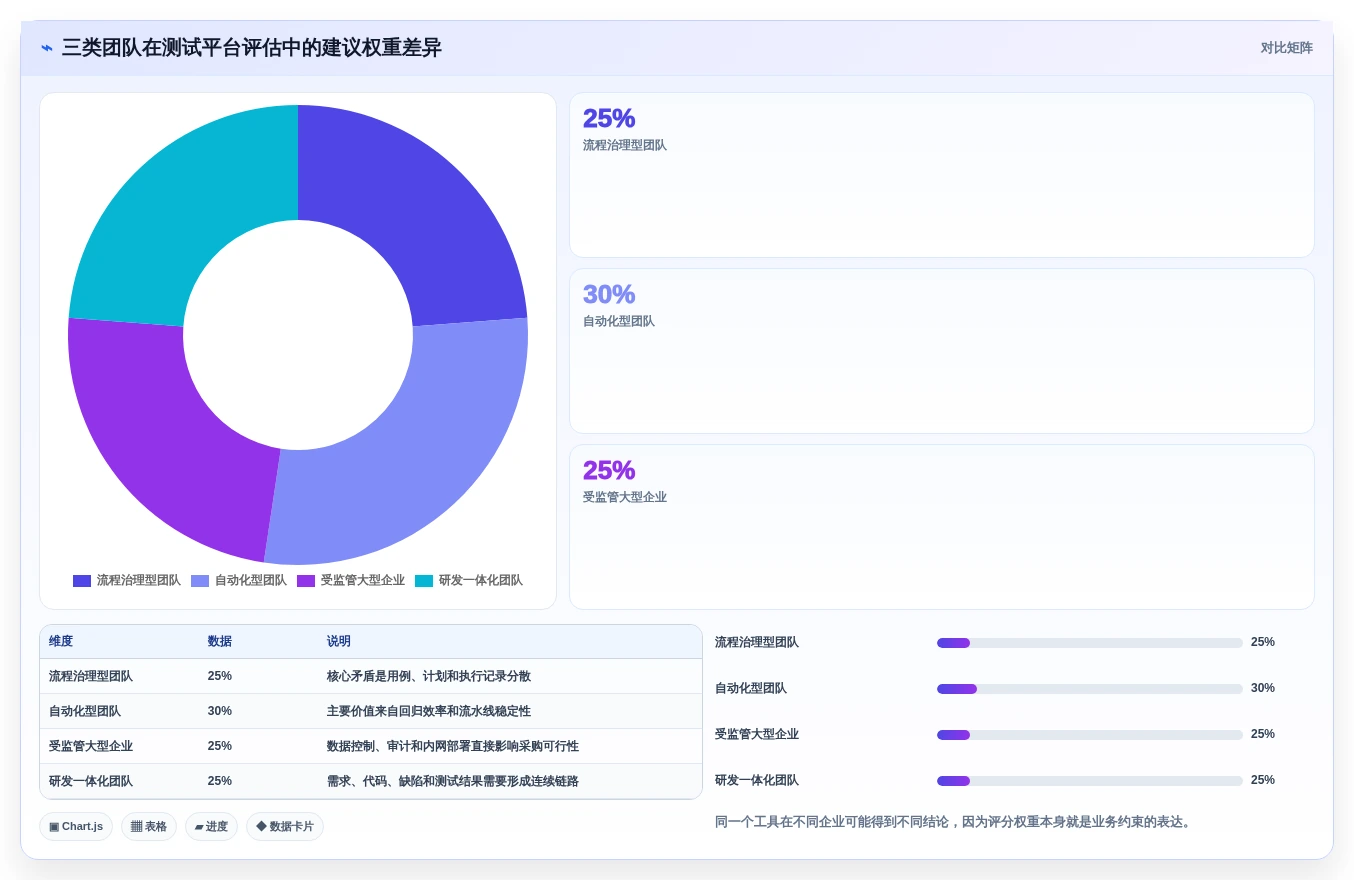Viewport: 1354px width, 880px height.
Task: Select the 30% 自动化型团队 card
Action: [x=942, y=351]
